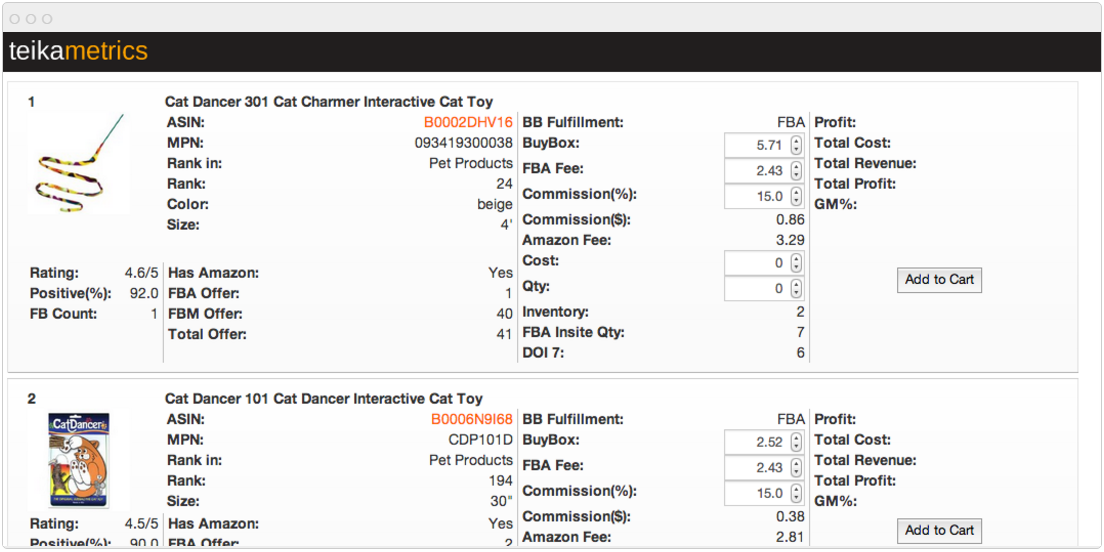Image resolution: width=1104 pixels, height=552 pixels.
Task: Open the Cat Charmer toy thumbnail
Action: [x=79, y=163]
